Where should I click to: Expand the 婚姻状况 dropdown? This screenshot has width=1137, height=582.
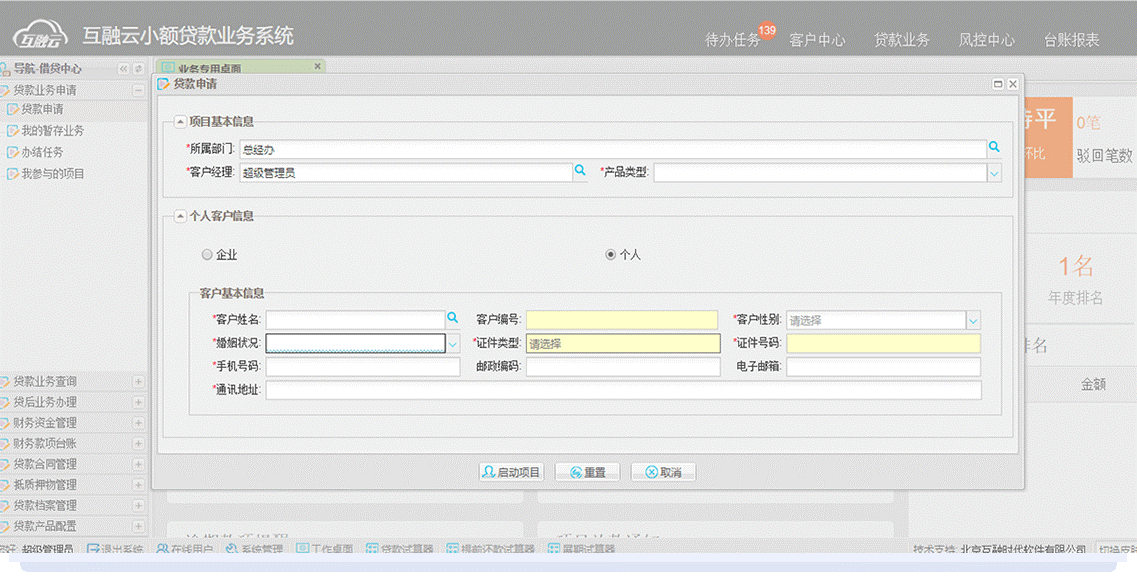[x=452, y=344]
